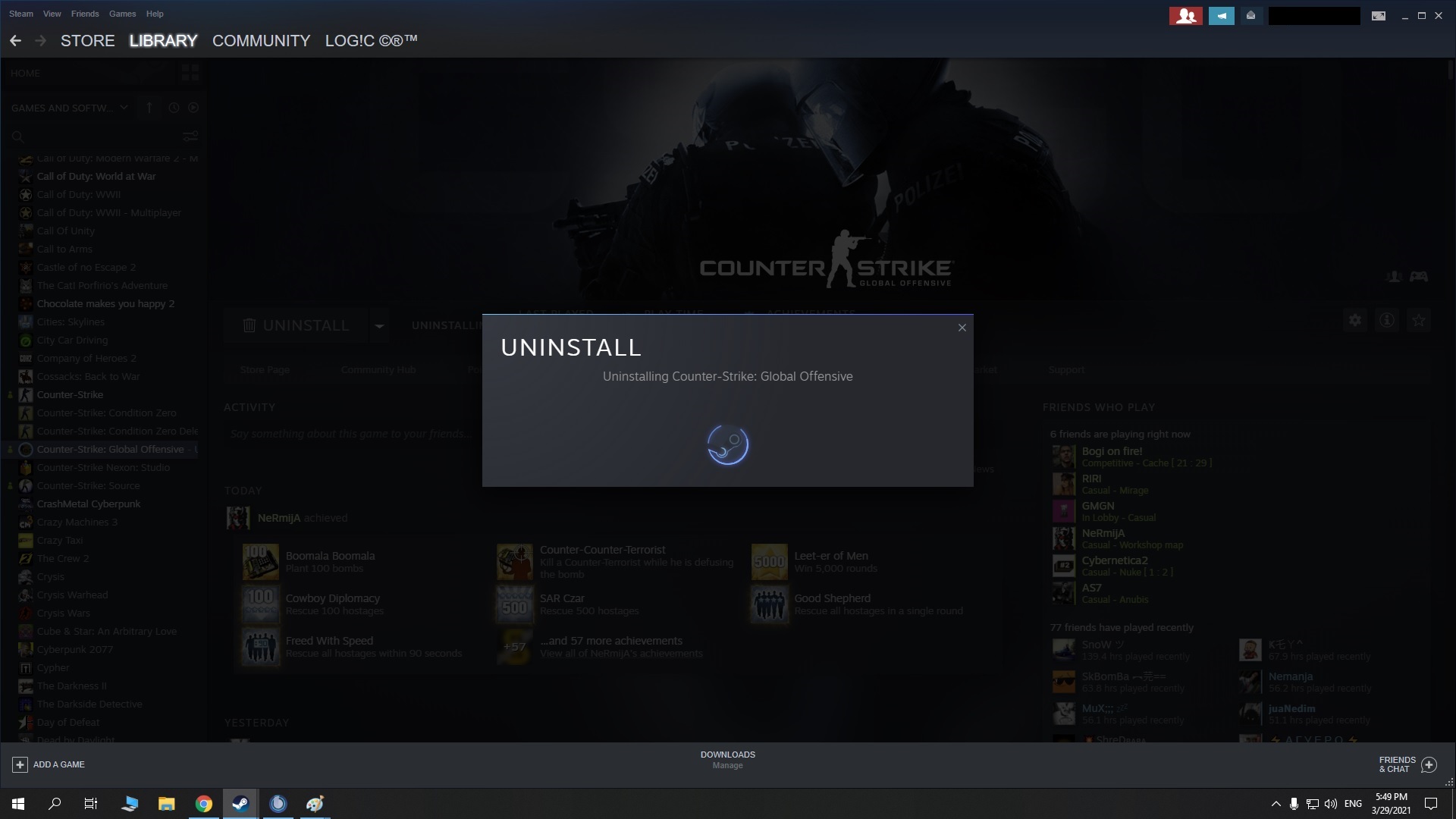Click the uninstall progress spinner
1456x819 pixels.
click(726, 445)
